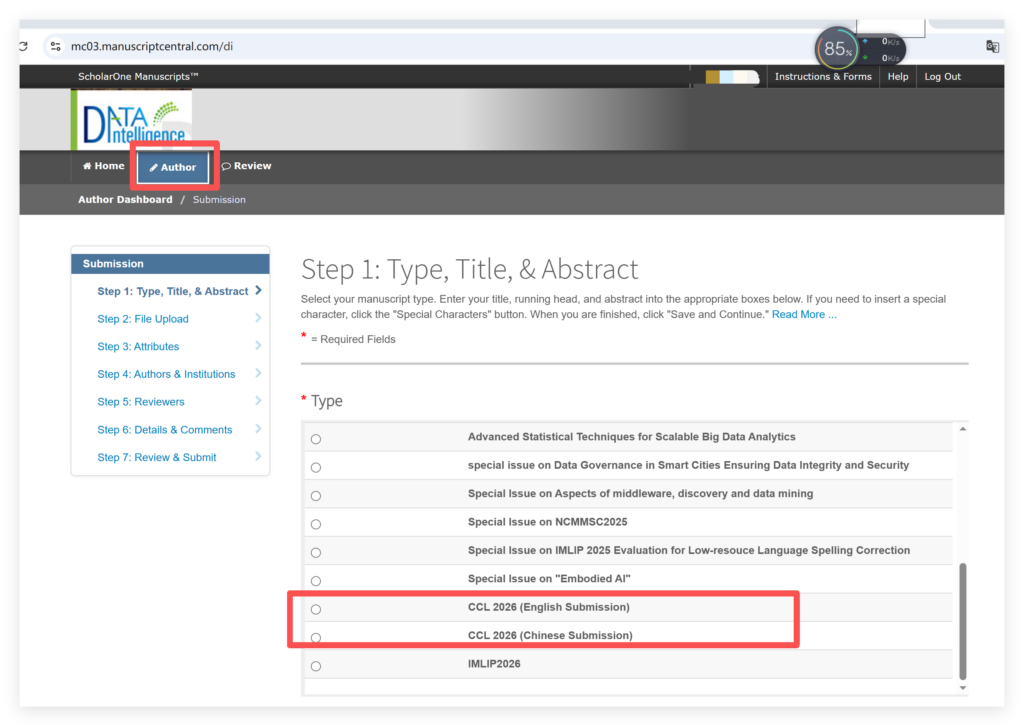Select IMLIP 2025 Evaluation radio button
The width and height of the screenshot is (1024, 725).
pyautogui.click(x=316, y=553)
